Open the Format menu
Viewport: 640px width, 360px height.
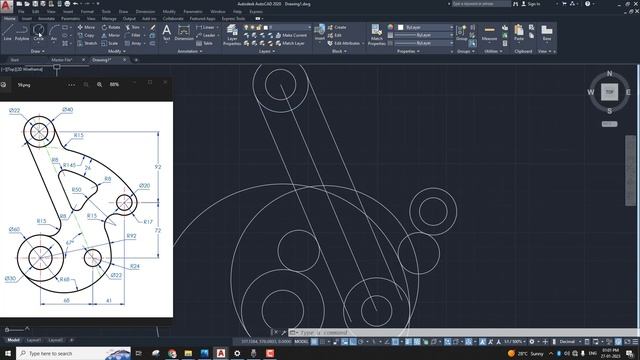pyautogui.click(x=87, y=11)
